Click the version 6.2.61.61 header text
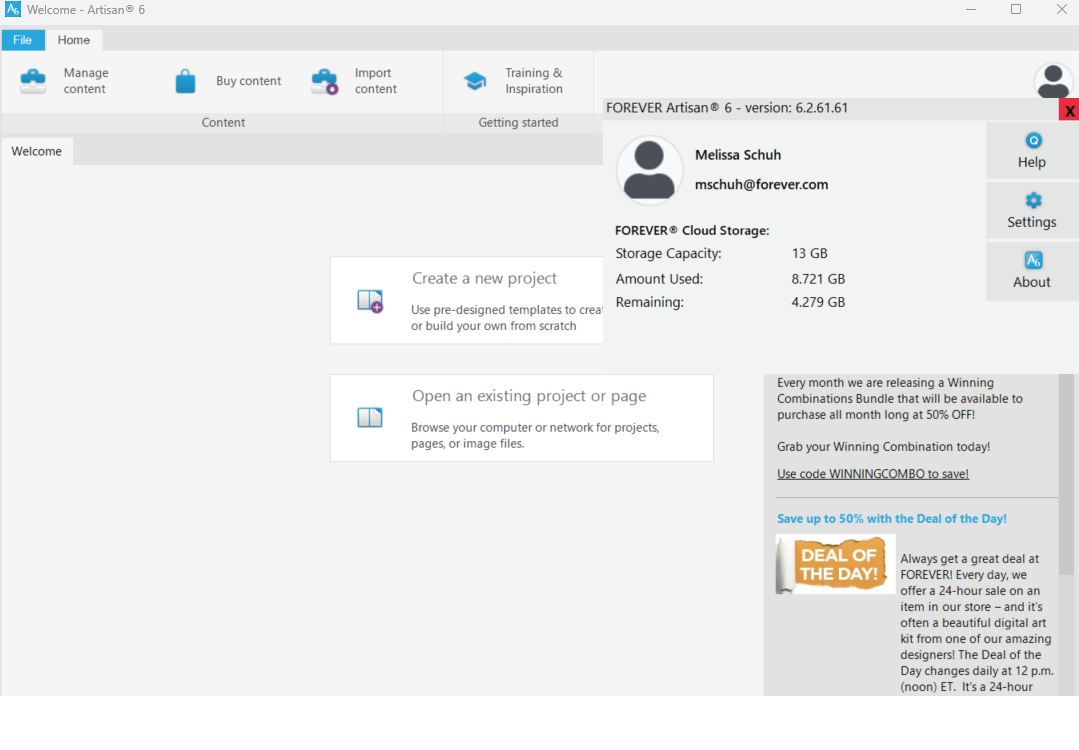The image size is (1079, 750). [727, 108]
